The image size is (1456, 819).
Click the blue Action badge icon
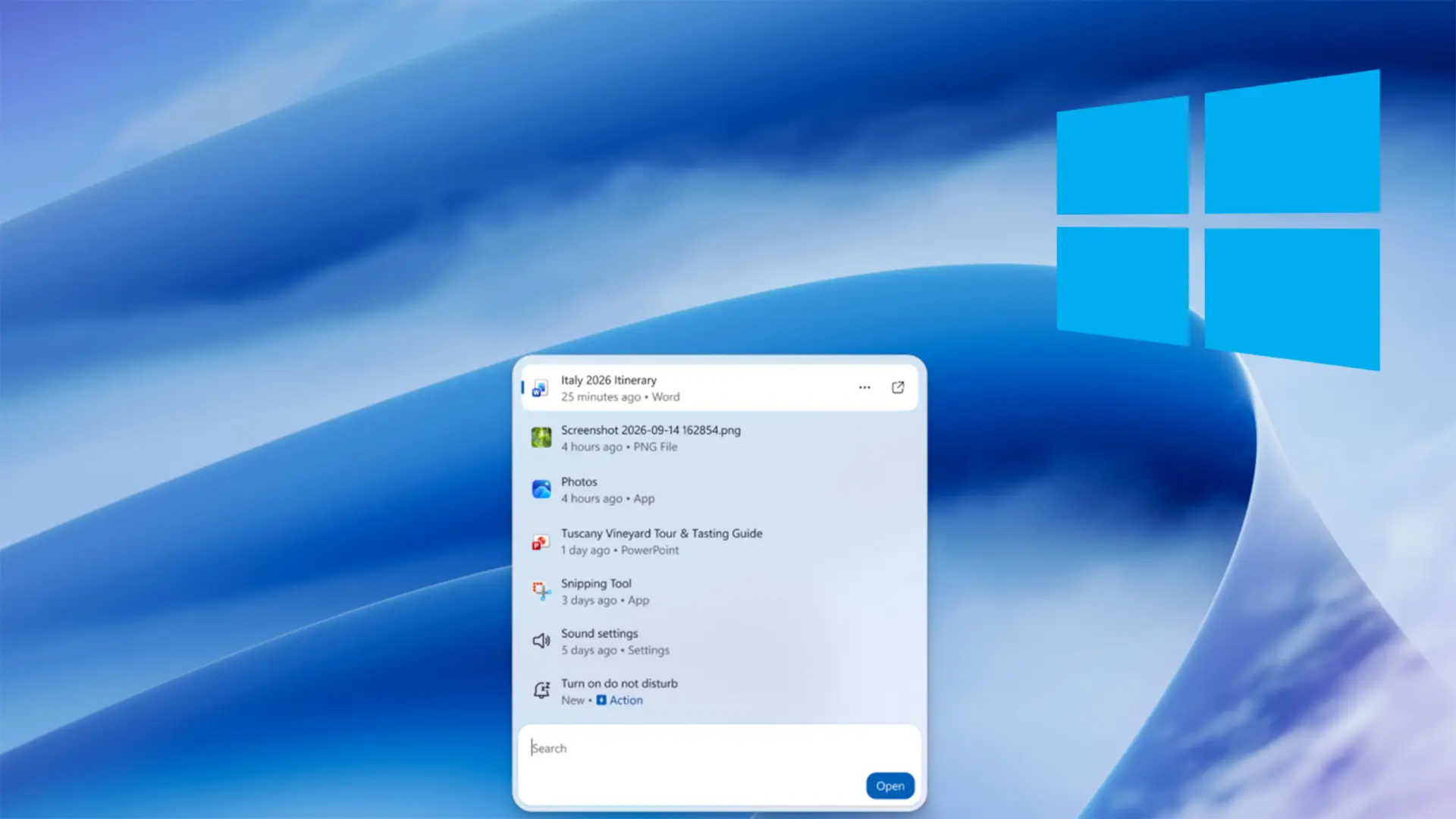[x=601, y=700]
